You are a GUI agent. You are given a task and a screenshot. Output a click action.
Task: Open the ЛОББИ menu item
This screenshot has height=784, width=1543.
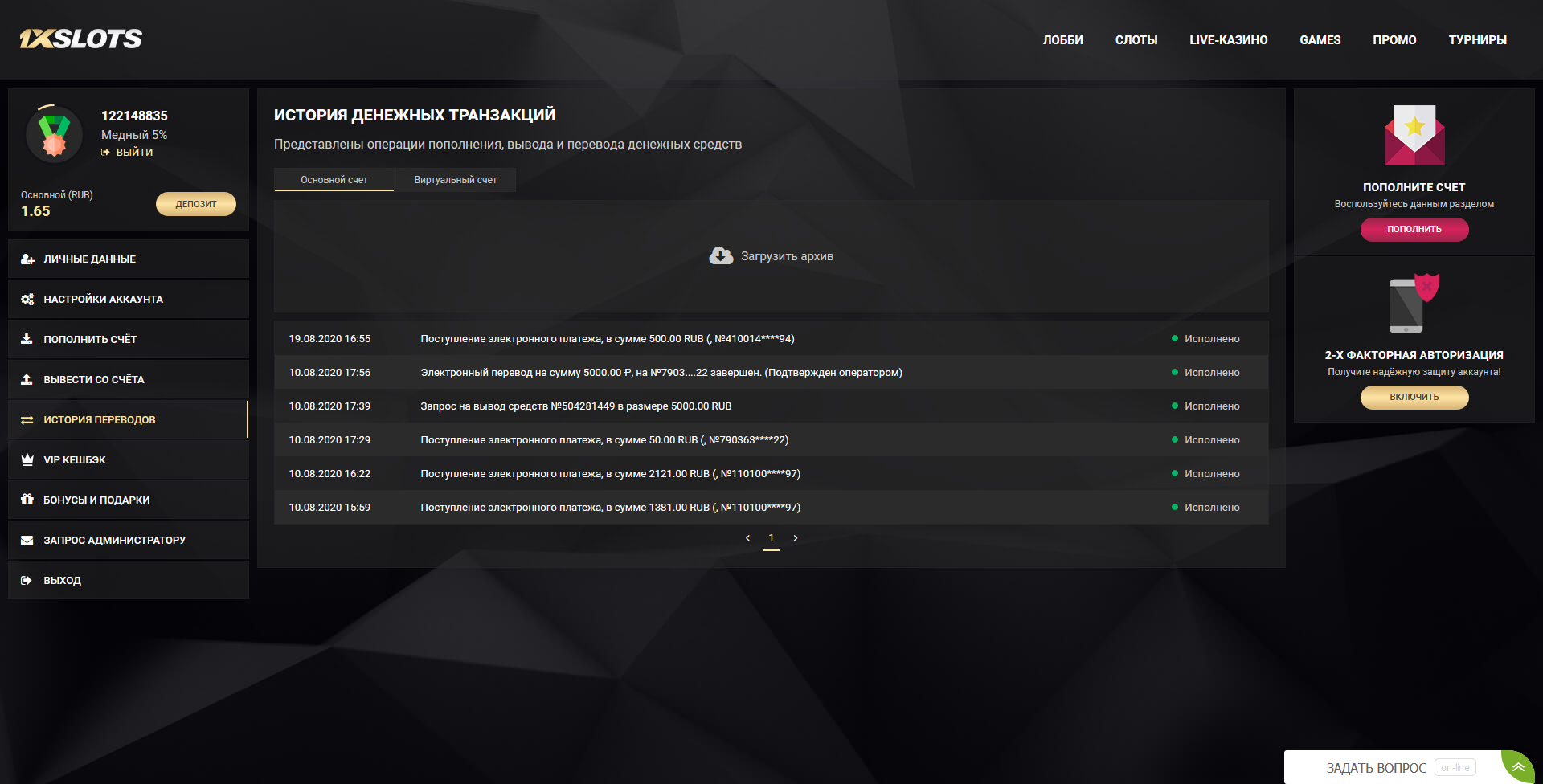click(1062, 39)
